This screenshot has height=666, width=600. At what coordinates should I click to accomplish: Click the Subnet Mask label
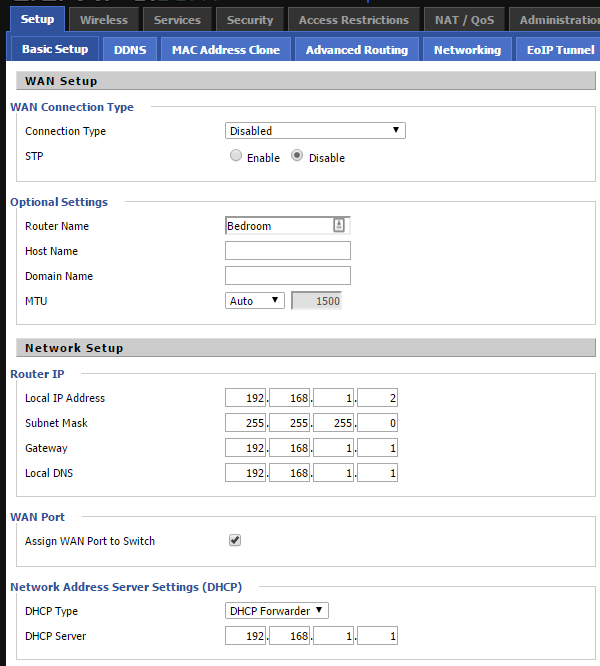pyautogui.click(x=56, y=423)
